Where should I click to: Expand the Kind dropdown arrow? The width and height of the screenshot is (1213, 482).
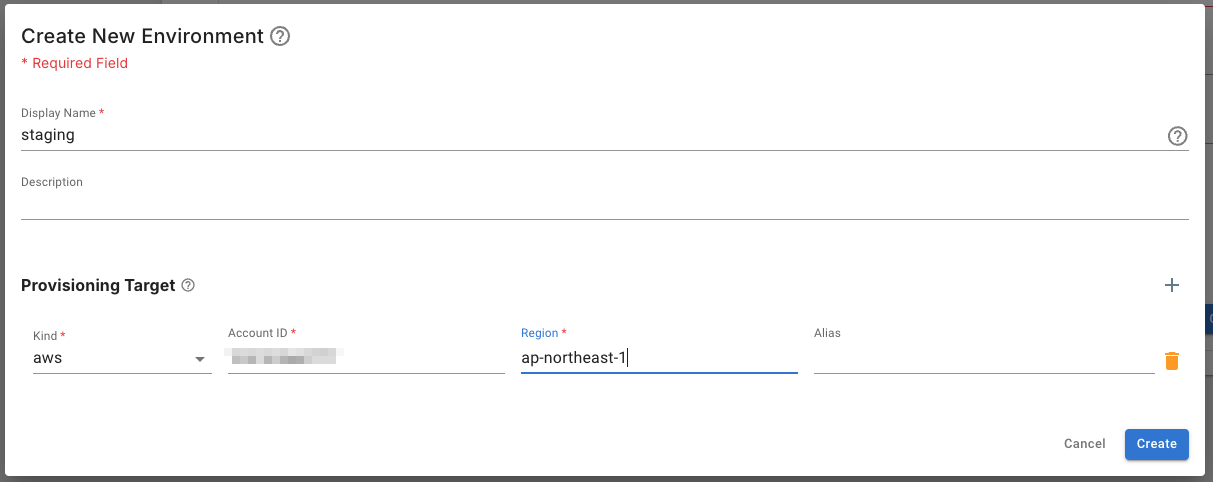(x=200, y=359)
